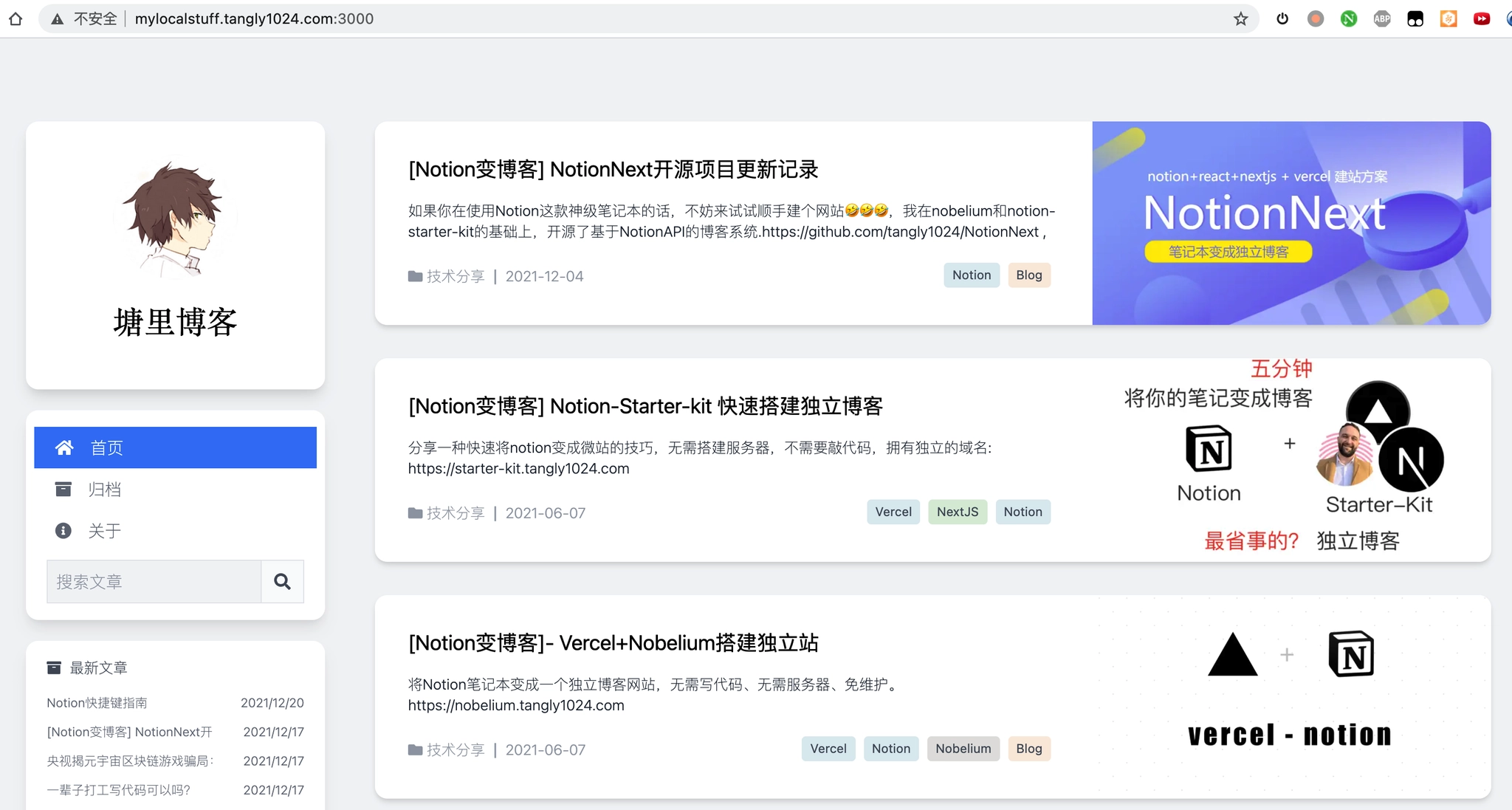Open the gray-orange circle extension icon

coord(1316,18)
